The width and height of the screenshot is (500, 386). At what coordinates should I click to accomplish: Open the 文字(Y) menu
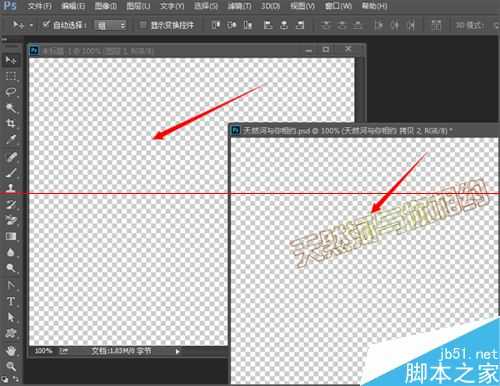pyautogui.click(x=172, y=6)
